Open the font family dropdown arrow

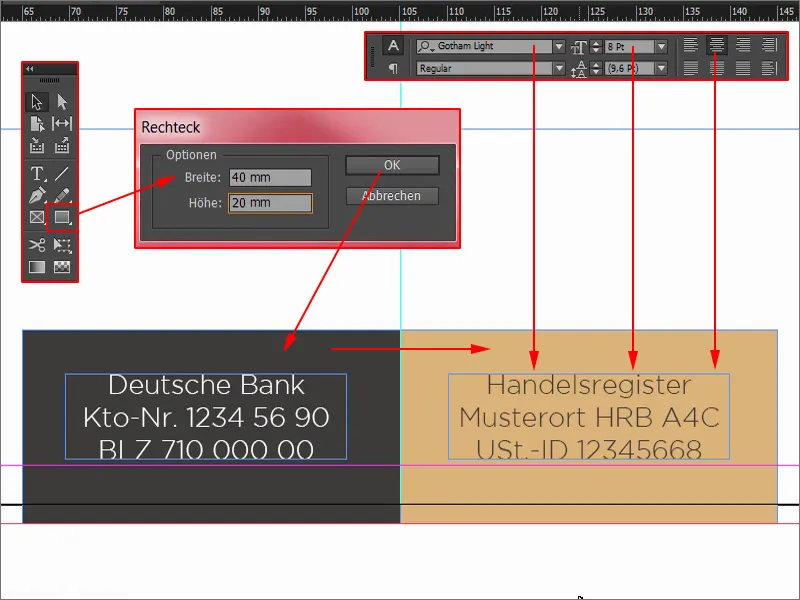pos(559,46)
